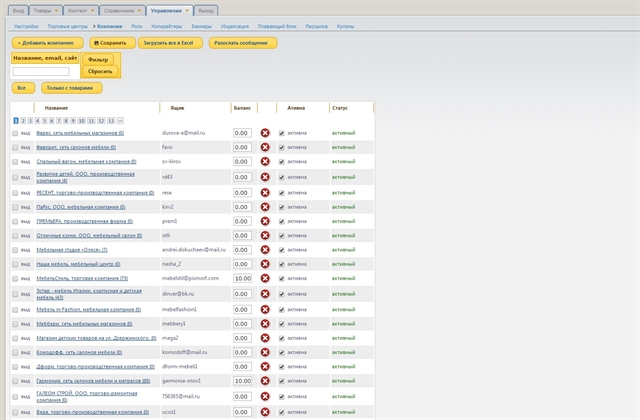Click delete icon in Гармония row
640x420 pixels.
coord(265,381)
